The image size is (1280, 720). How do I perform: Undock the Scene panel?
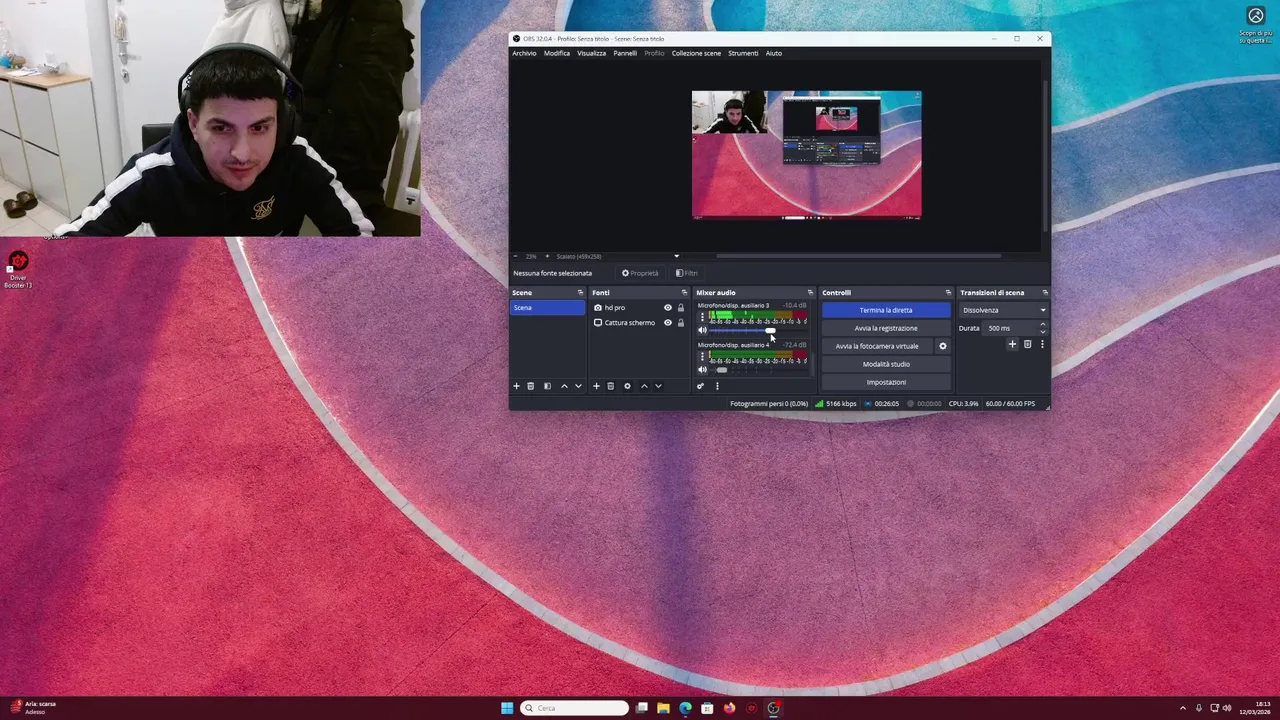[x=580, y=293]
